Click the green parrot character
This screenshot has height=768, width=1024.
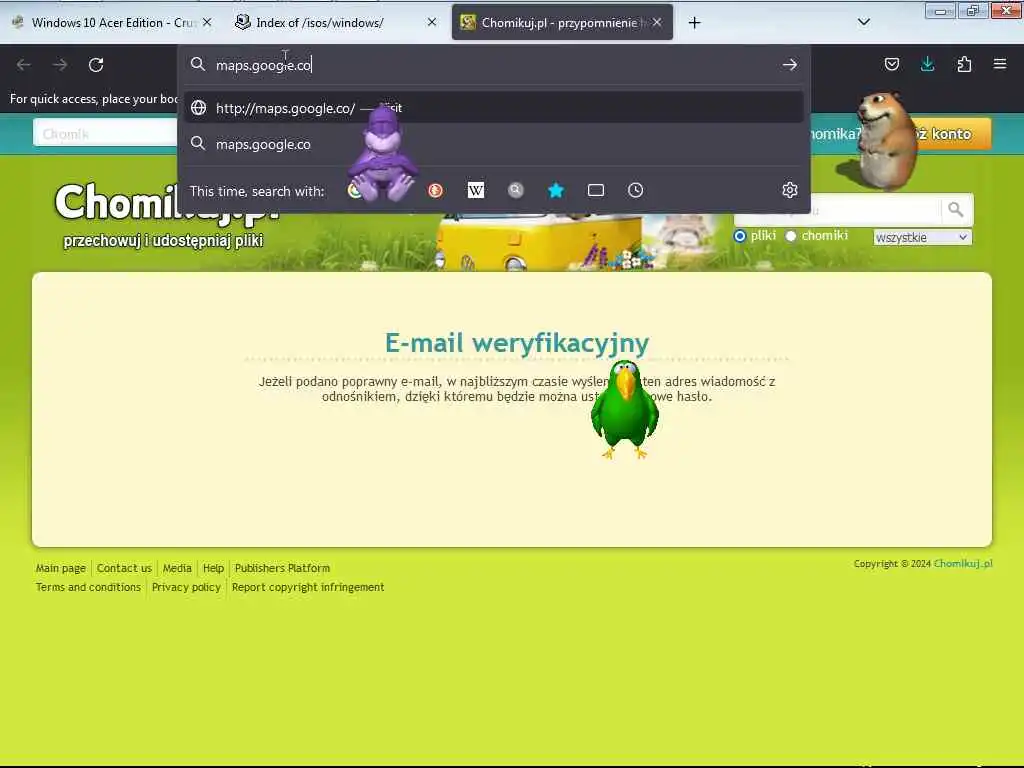coord(624,409)
